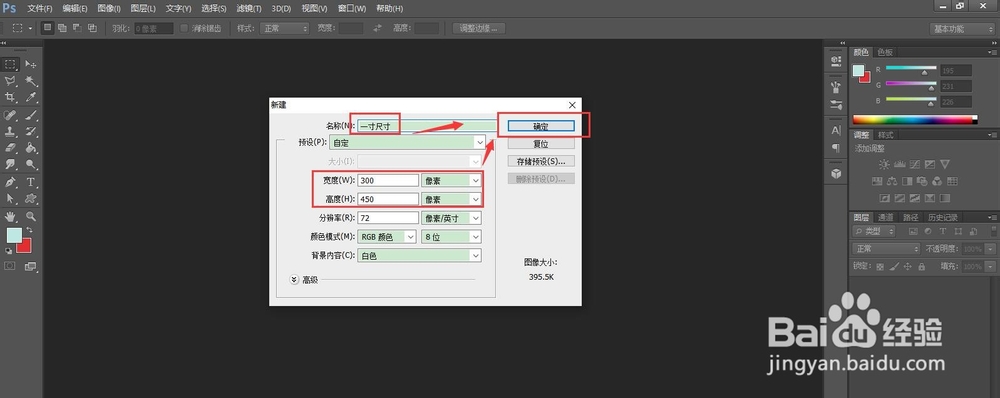The height and width of the screenshot is (398, 1000).
Task: Toggle the anti-alias (消除锯齿) checkbox
Action: click(184, 28)
